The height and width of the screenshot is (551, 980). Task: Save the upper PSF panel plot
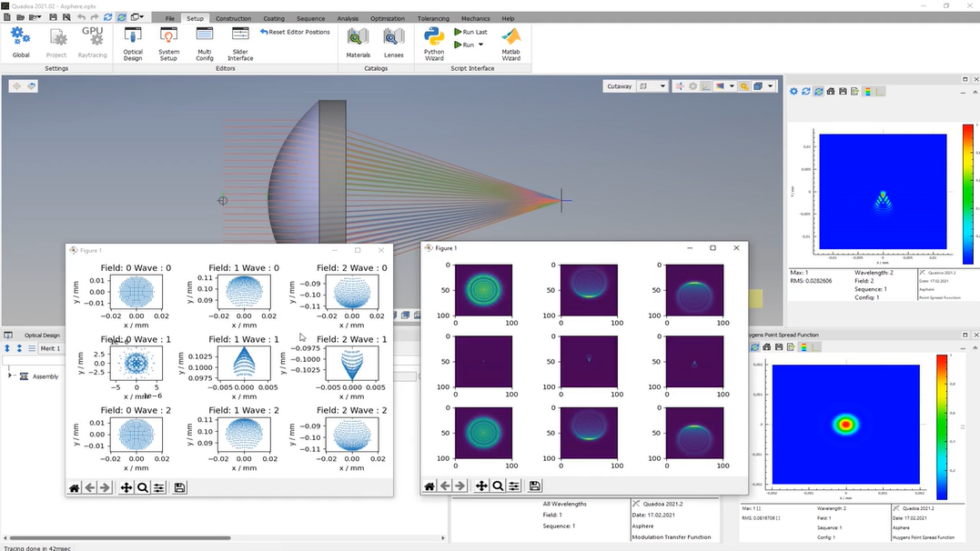click(842, 91)
